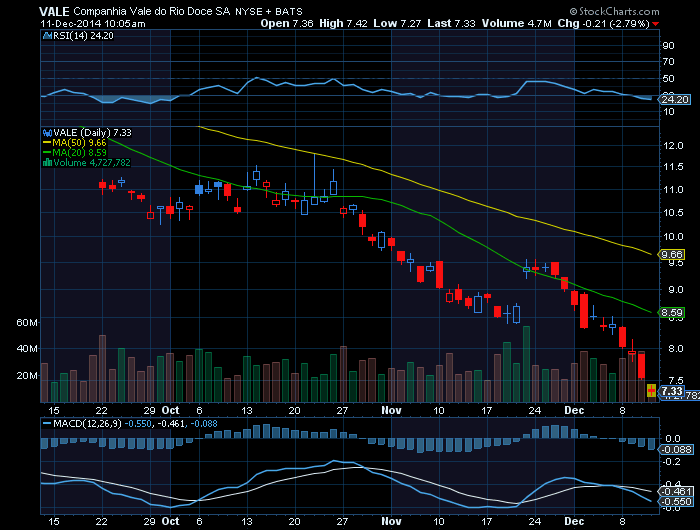Click the 90 level on the RSI axis
The width and height of the screenshot is (700, 530).
668,46
